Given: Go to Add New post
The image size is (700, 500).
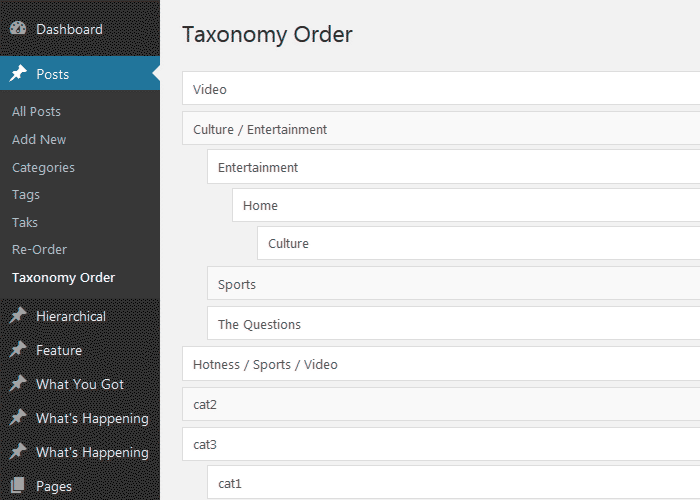Looking at the screenshot, I should (39, 140).
